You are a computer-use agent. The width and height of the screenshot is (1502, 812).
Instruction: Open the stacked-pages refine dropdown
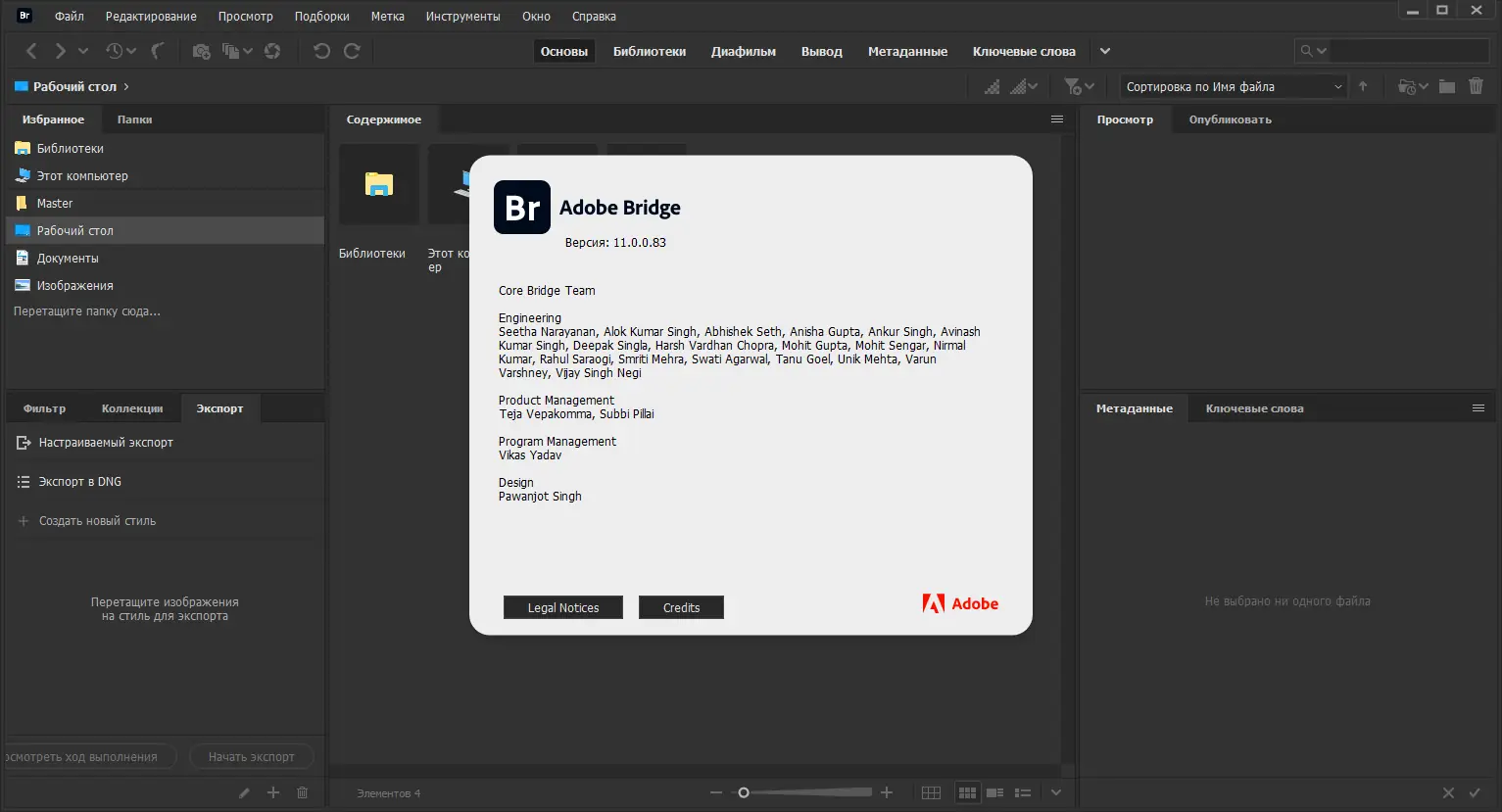[x=236, y=51]
